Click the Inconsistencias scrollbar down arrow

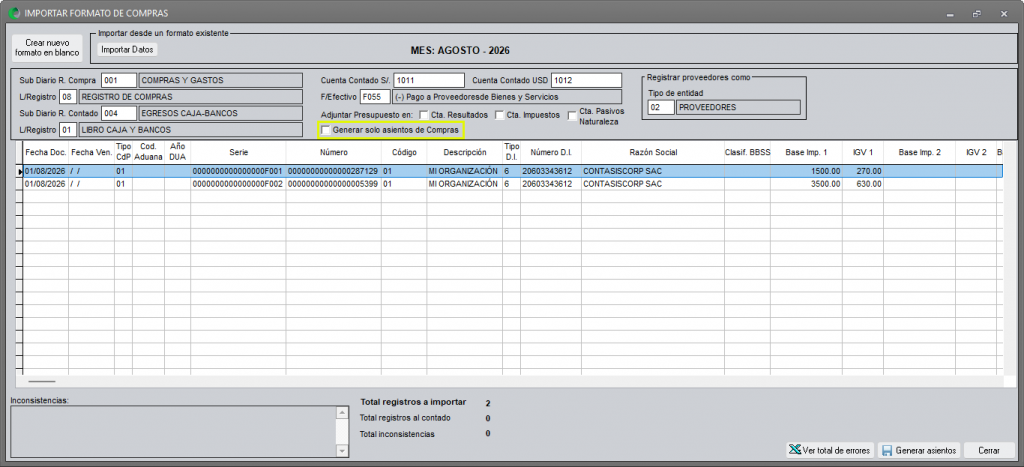[x=341, y=451]
